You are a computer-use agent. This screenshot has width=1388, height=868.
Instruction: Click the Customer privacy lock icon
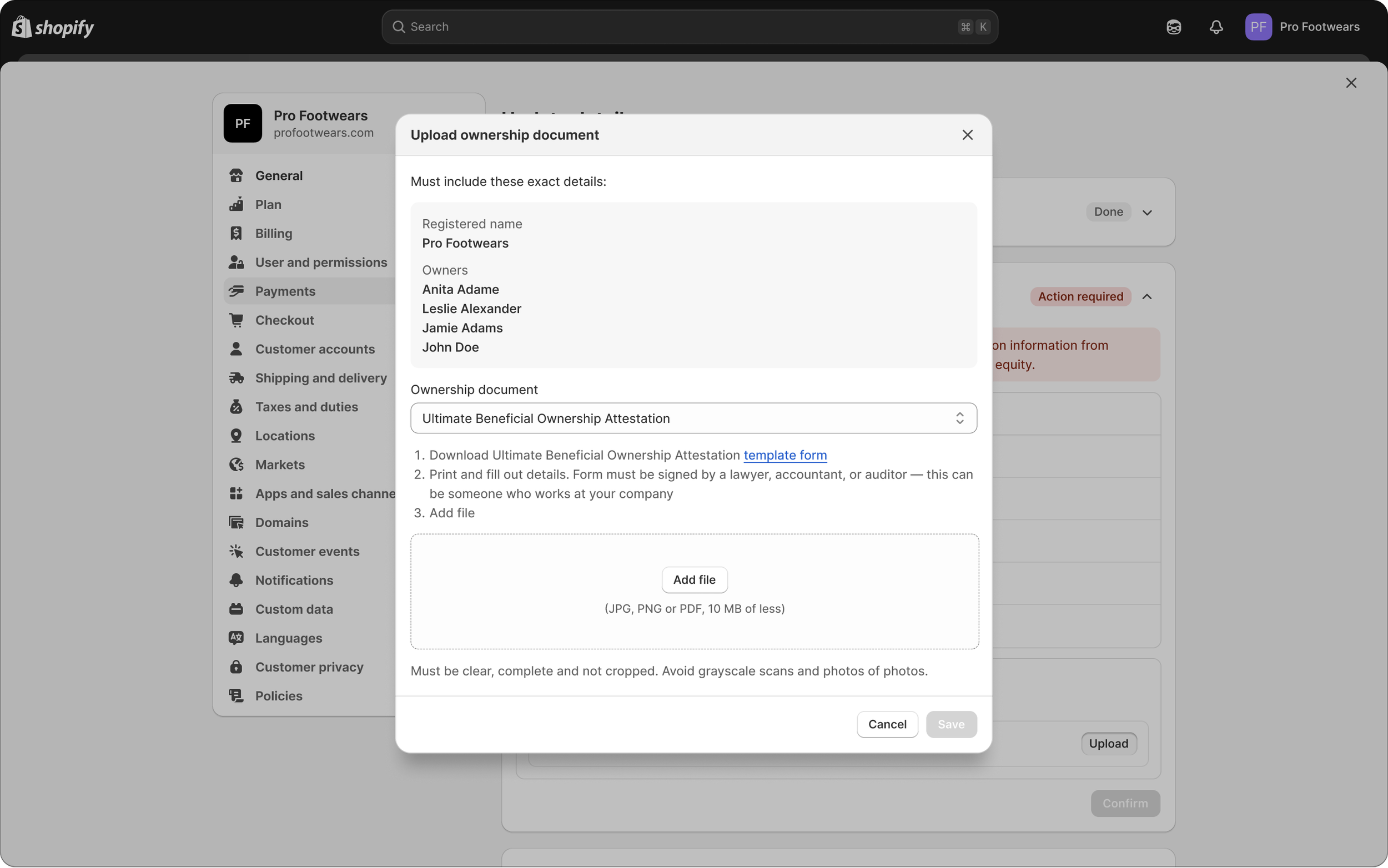coord(236,667)
